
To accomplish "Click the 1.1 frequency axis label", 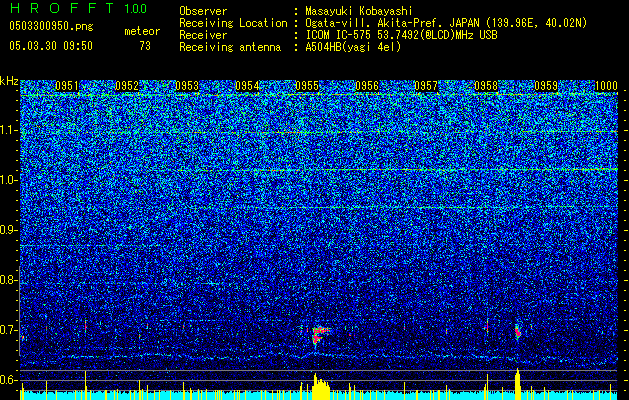I will click(8, 130).
